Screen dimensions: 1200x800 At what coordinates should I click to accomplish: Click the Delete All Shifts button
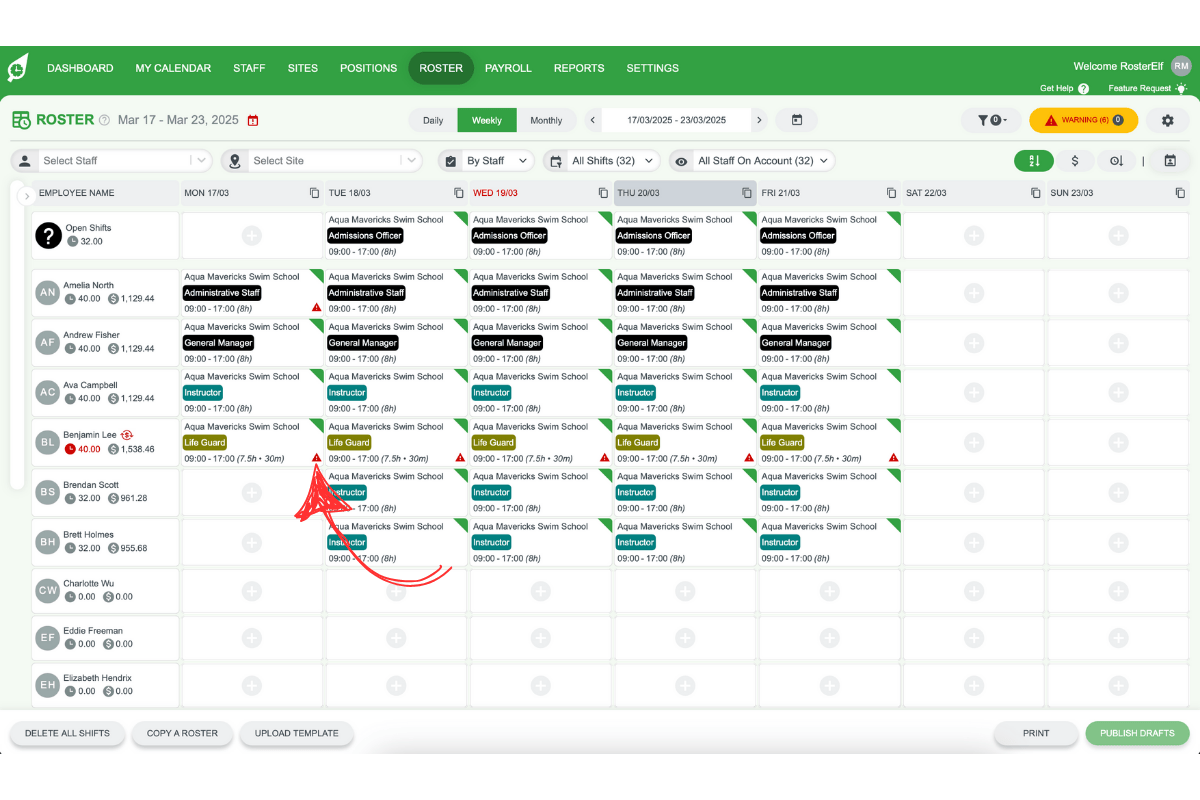pos(67,733)
